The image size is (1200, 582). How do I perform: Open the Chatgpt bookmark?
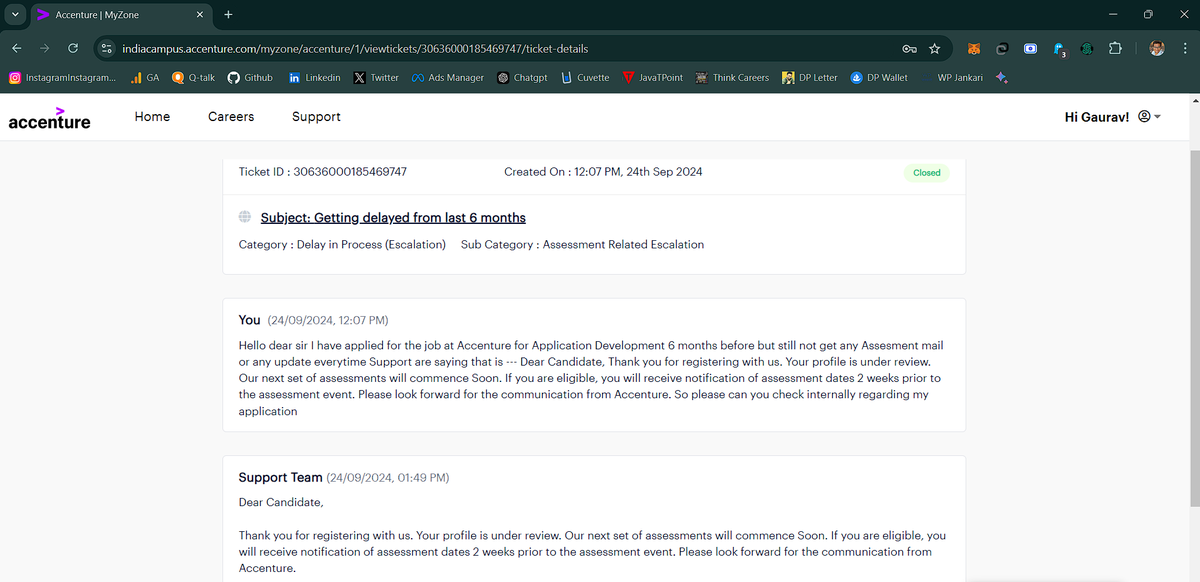coord(522,77)
